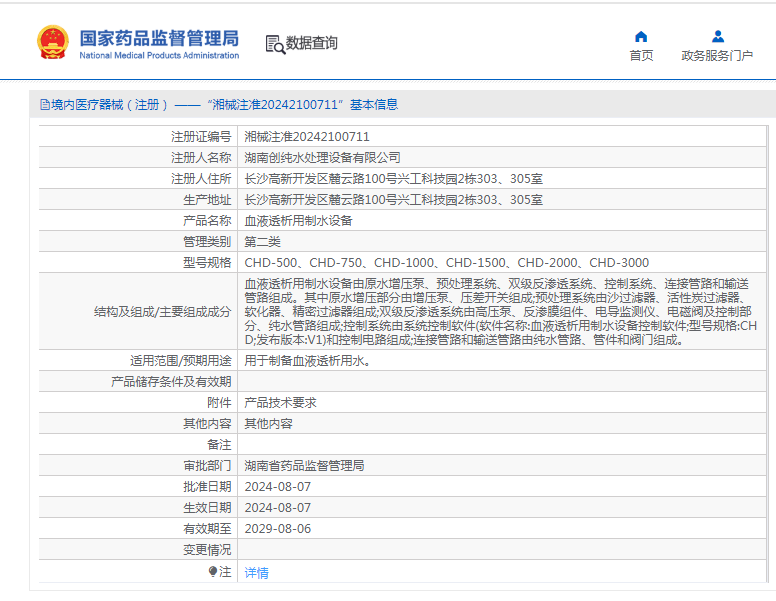Click the 备注 label
This screenshot has width=776, height=601.
219,445
